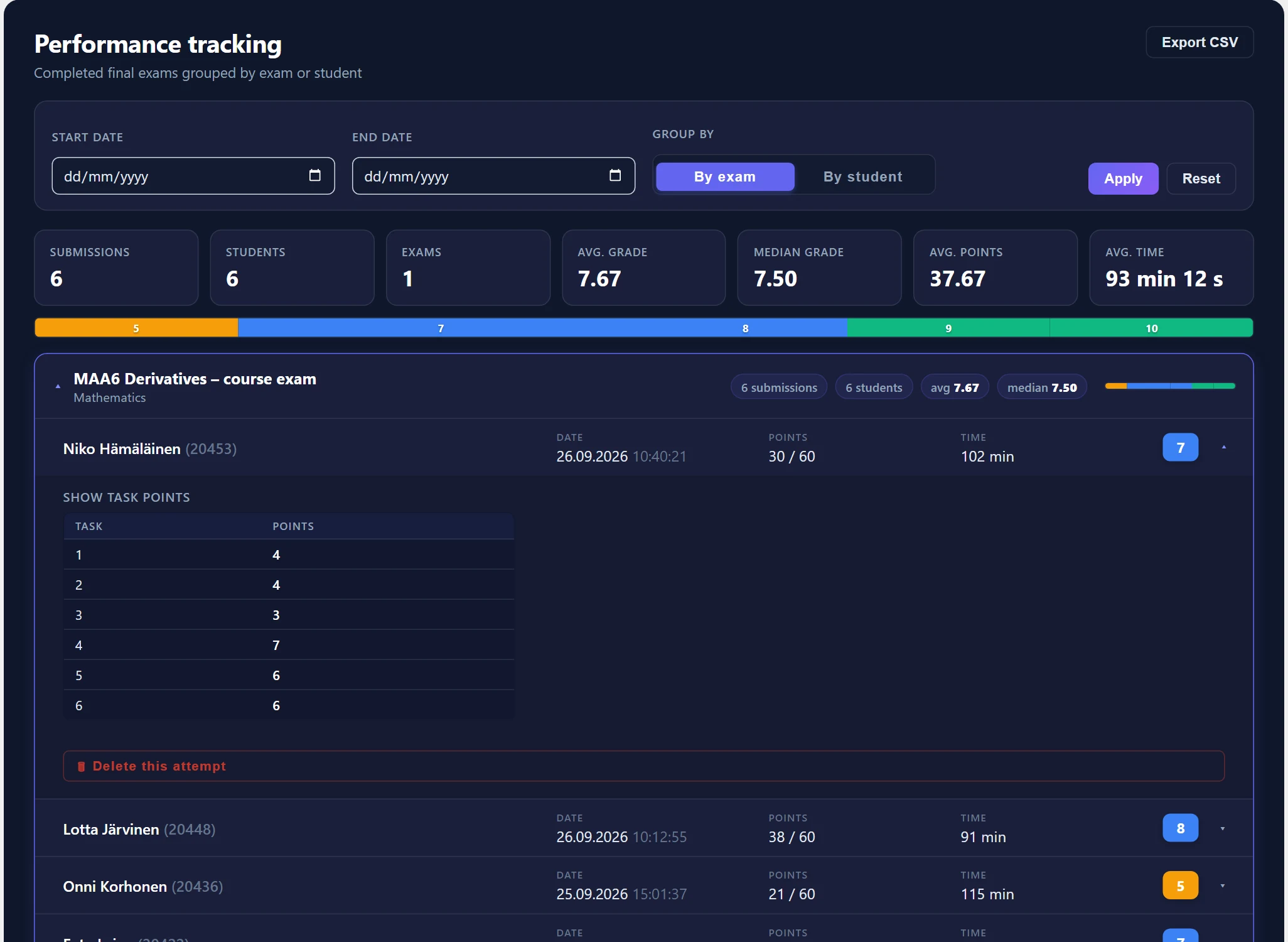Viewport: 1288px width, 942px height.
Task: Focus the Start Date input field
Action: (193, 176)
